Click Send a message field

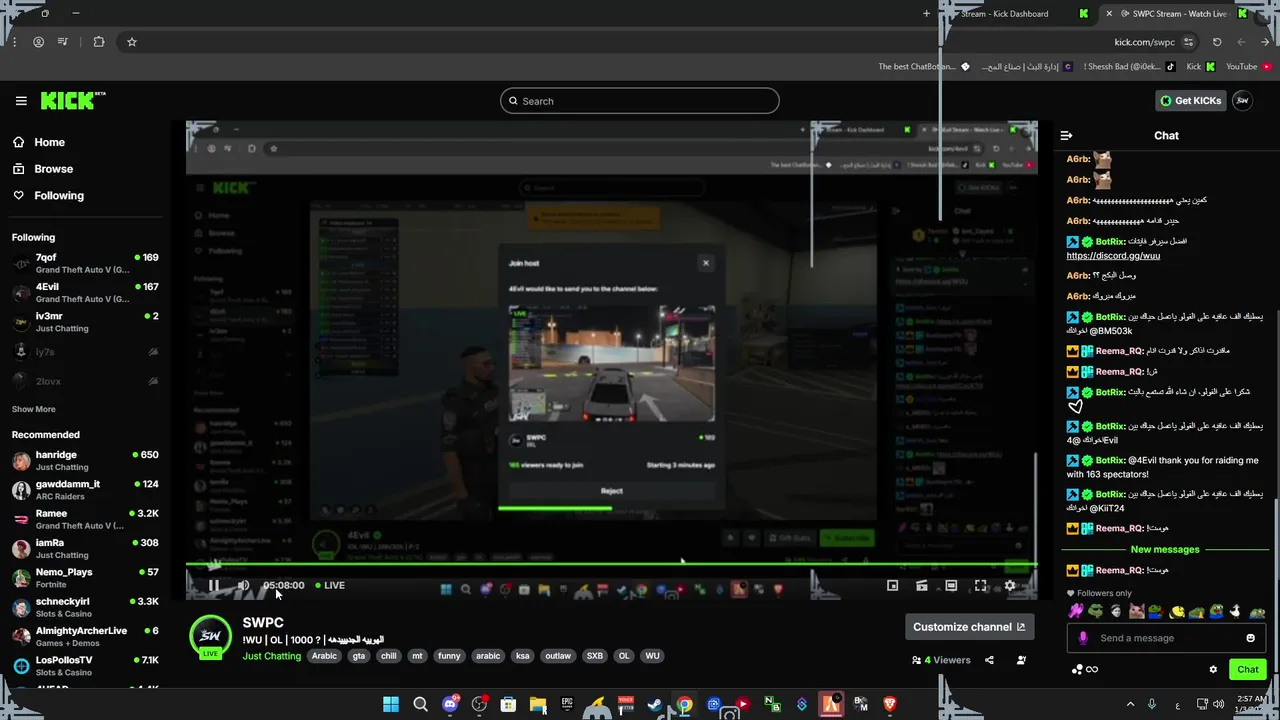coord(1167,638)
